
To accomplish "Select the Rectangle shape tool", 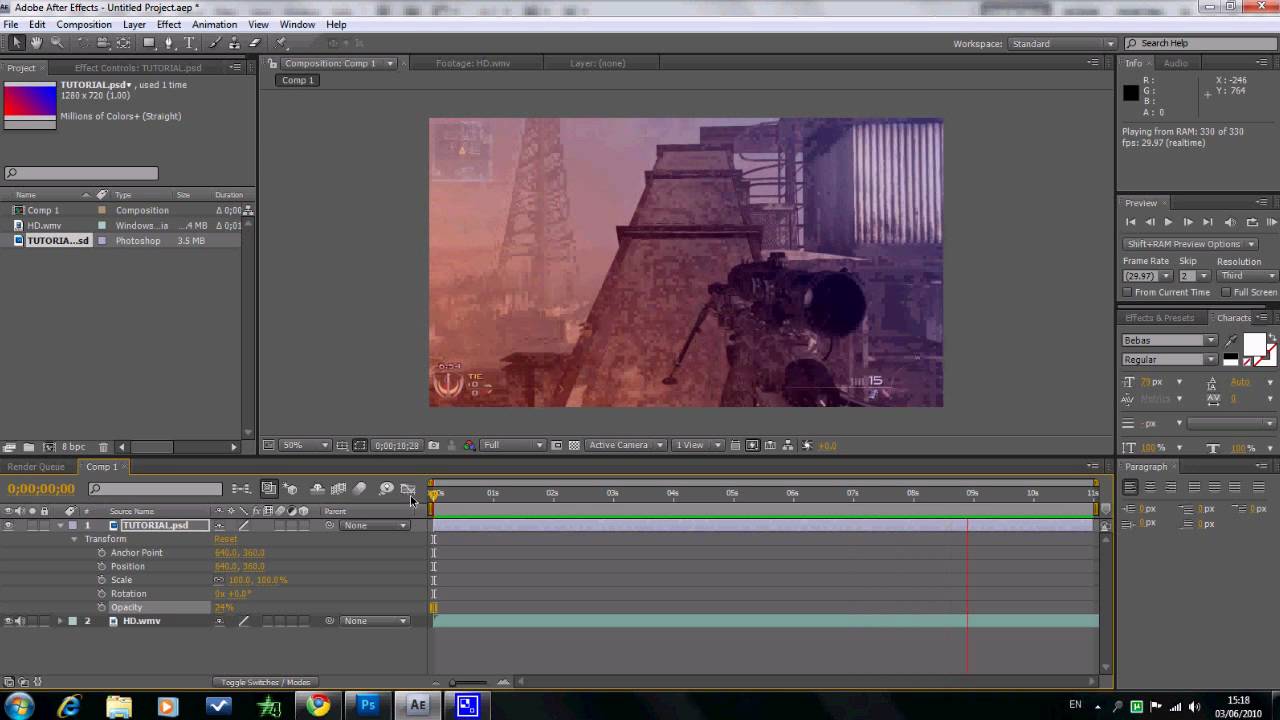I will (x=149, y=43).
